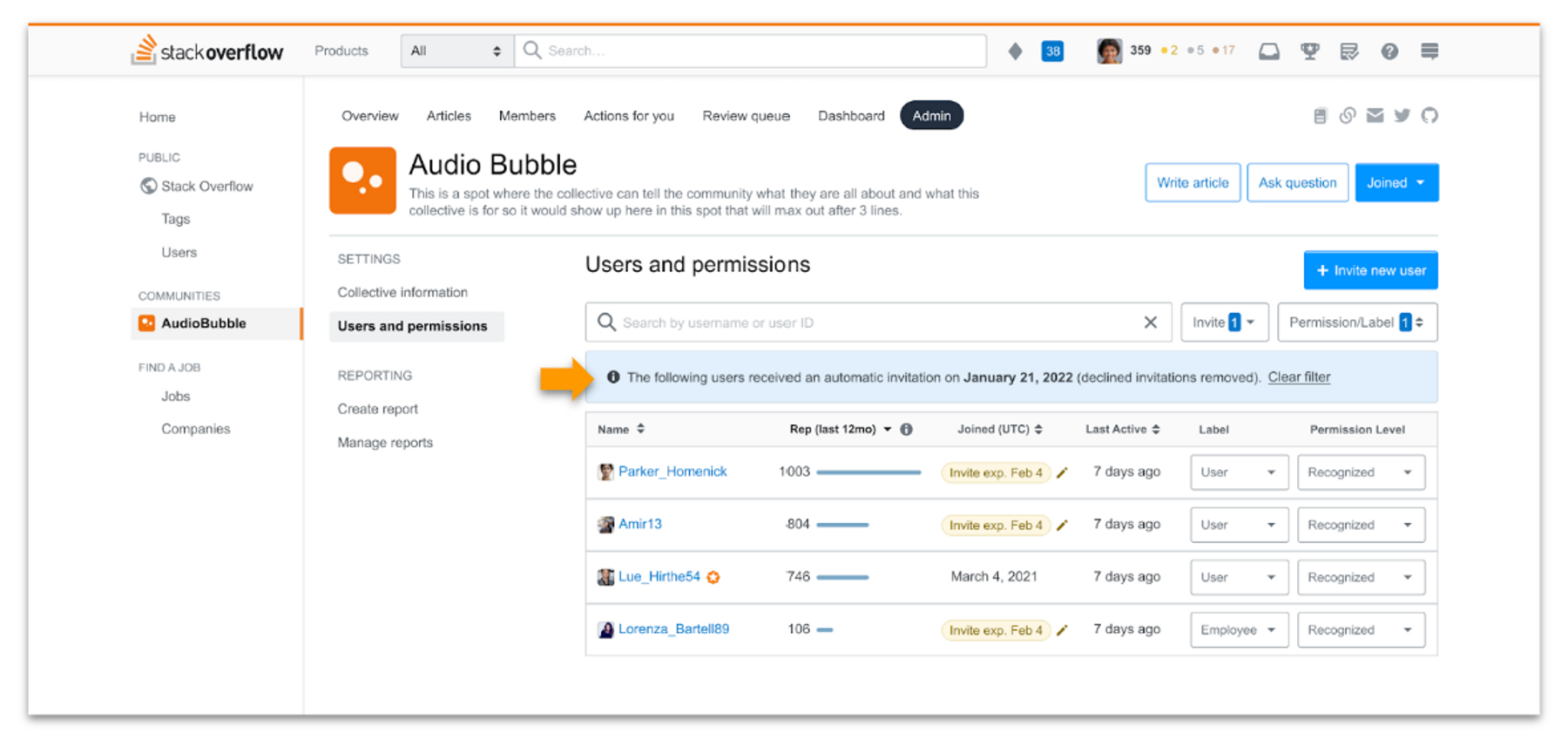Open Lorenza_Bartell89 Employee label dropdown

(1239, 629)
